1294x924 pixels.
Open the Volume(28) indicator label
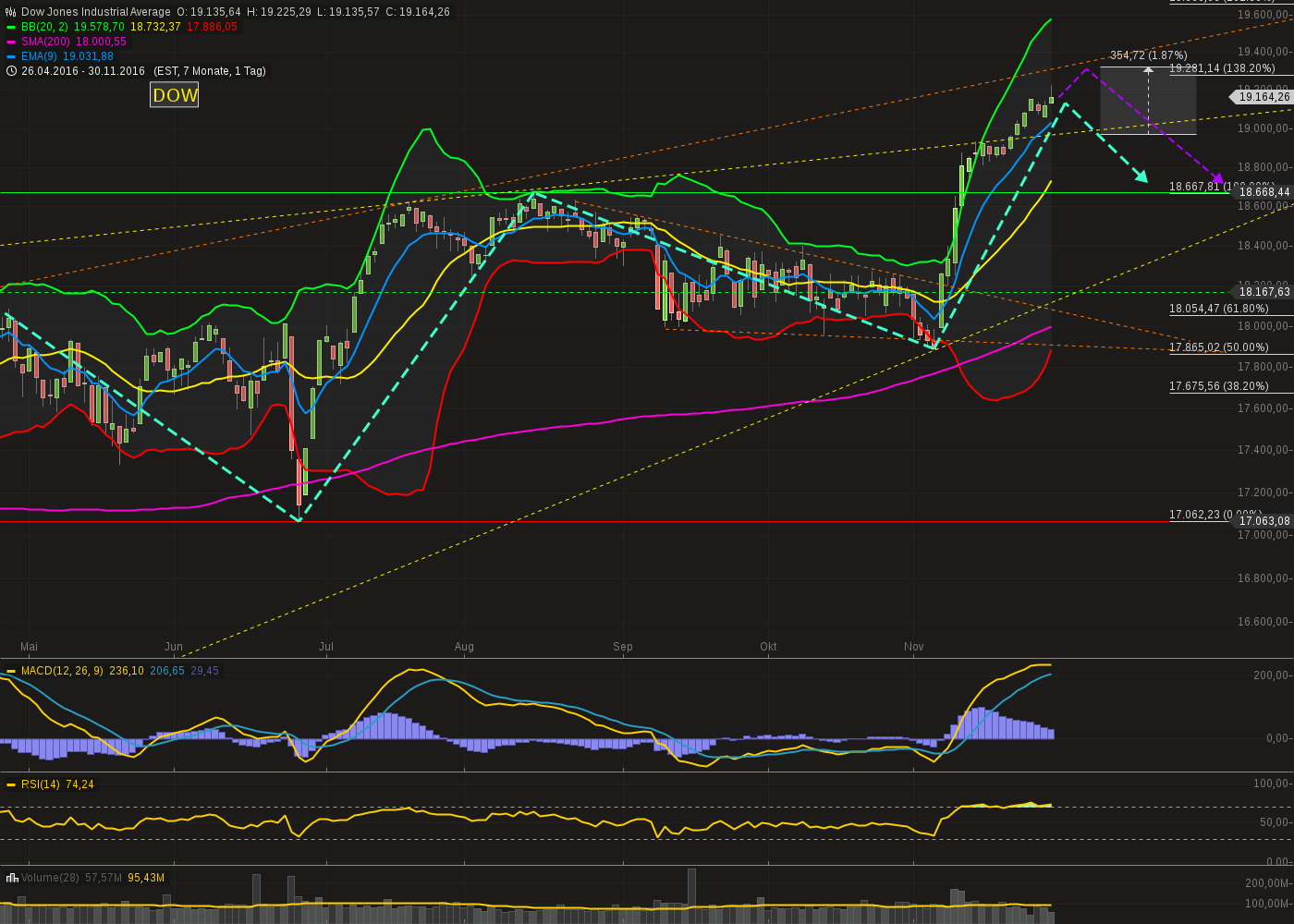51,877
